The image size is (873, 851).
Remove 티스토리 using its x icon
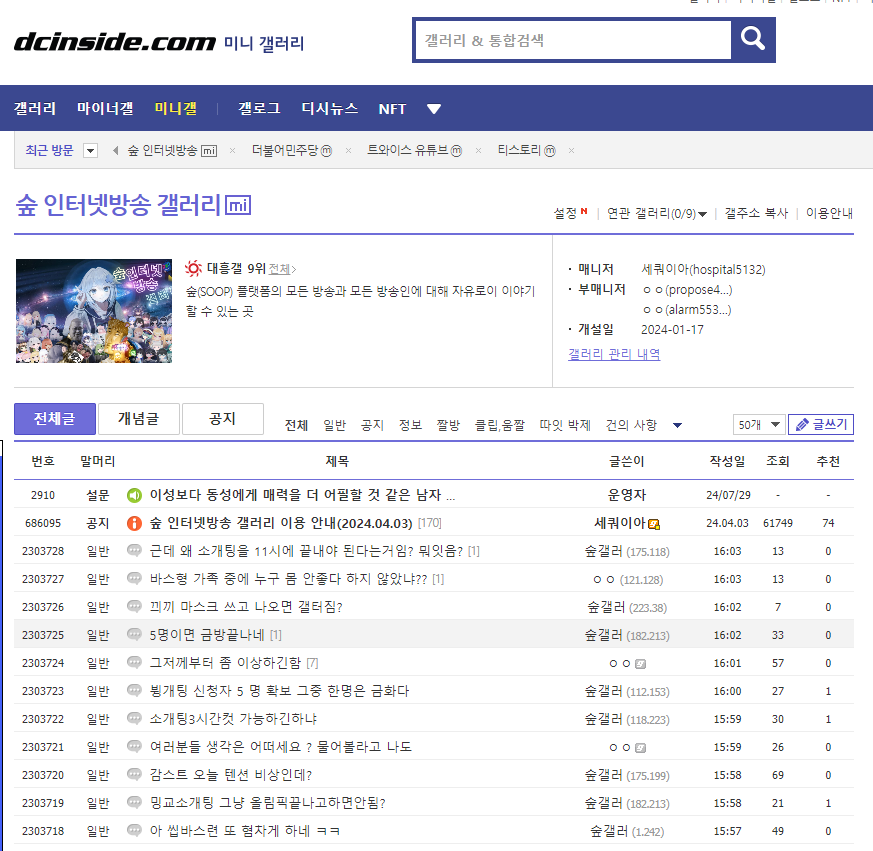tap(570, 149)
